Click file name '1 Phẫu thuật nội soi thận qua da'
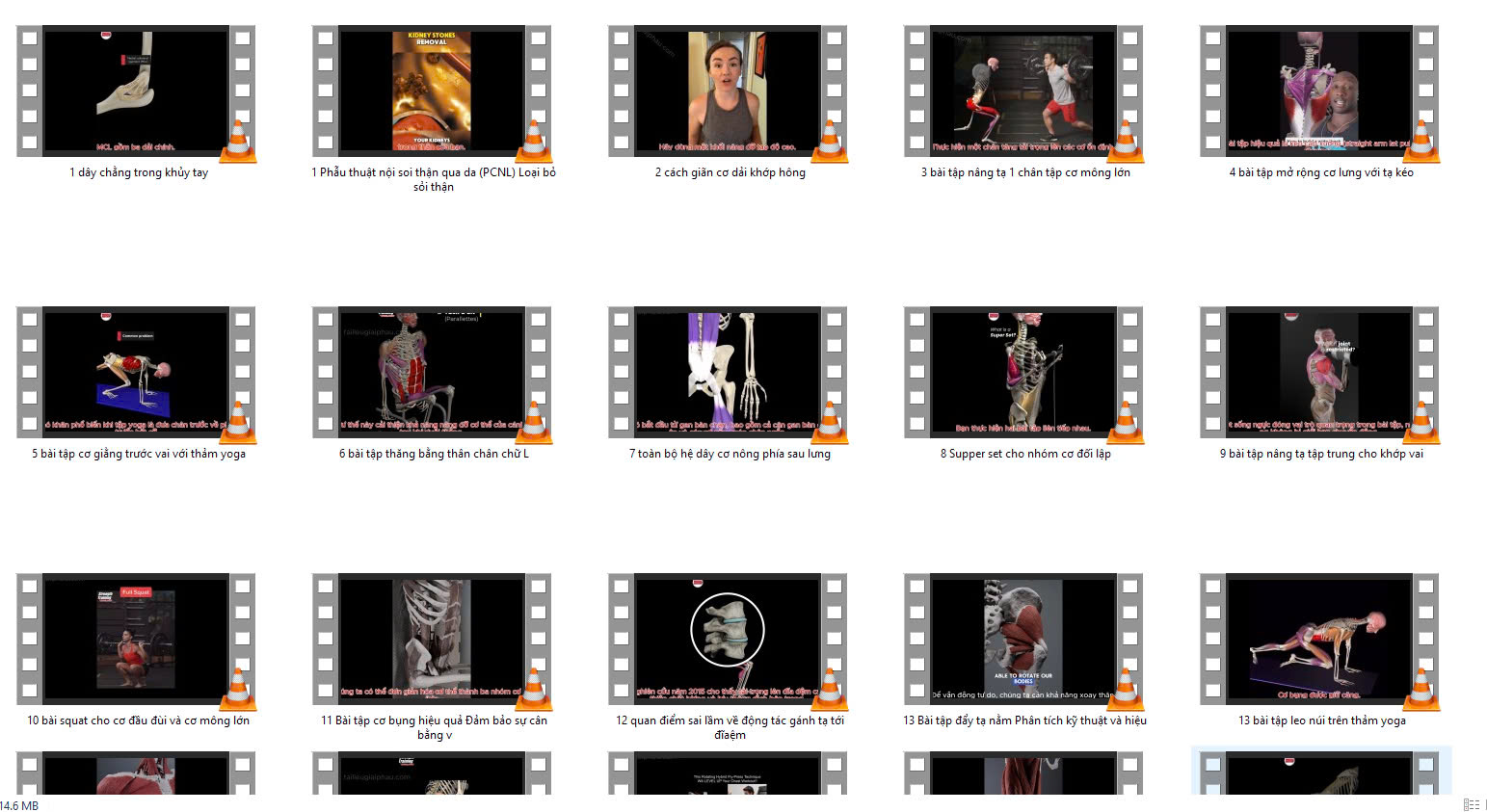 [x=434, y=179]
